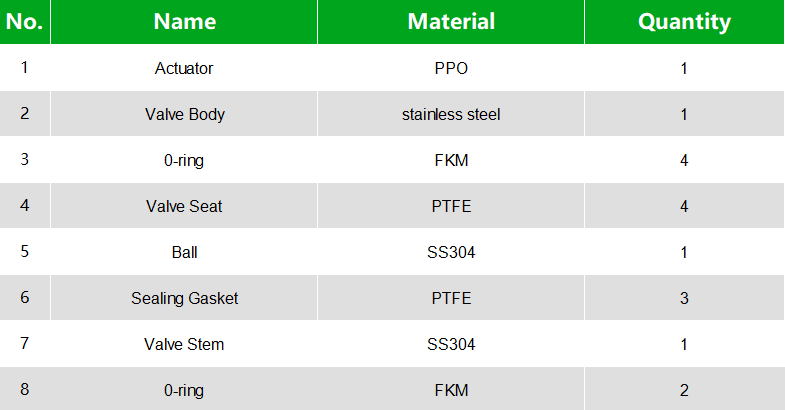Click the "Valve Body" name cell
This screenshot has height=410, width=785.
pyautogui.click(x=184, y=114)
